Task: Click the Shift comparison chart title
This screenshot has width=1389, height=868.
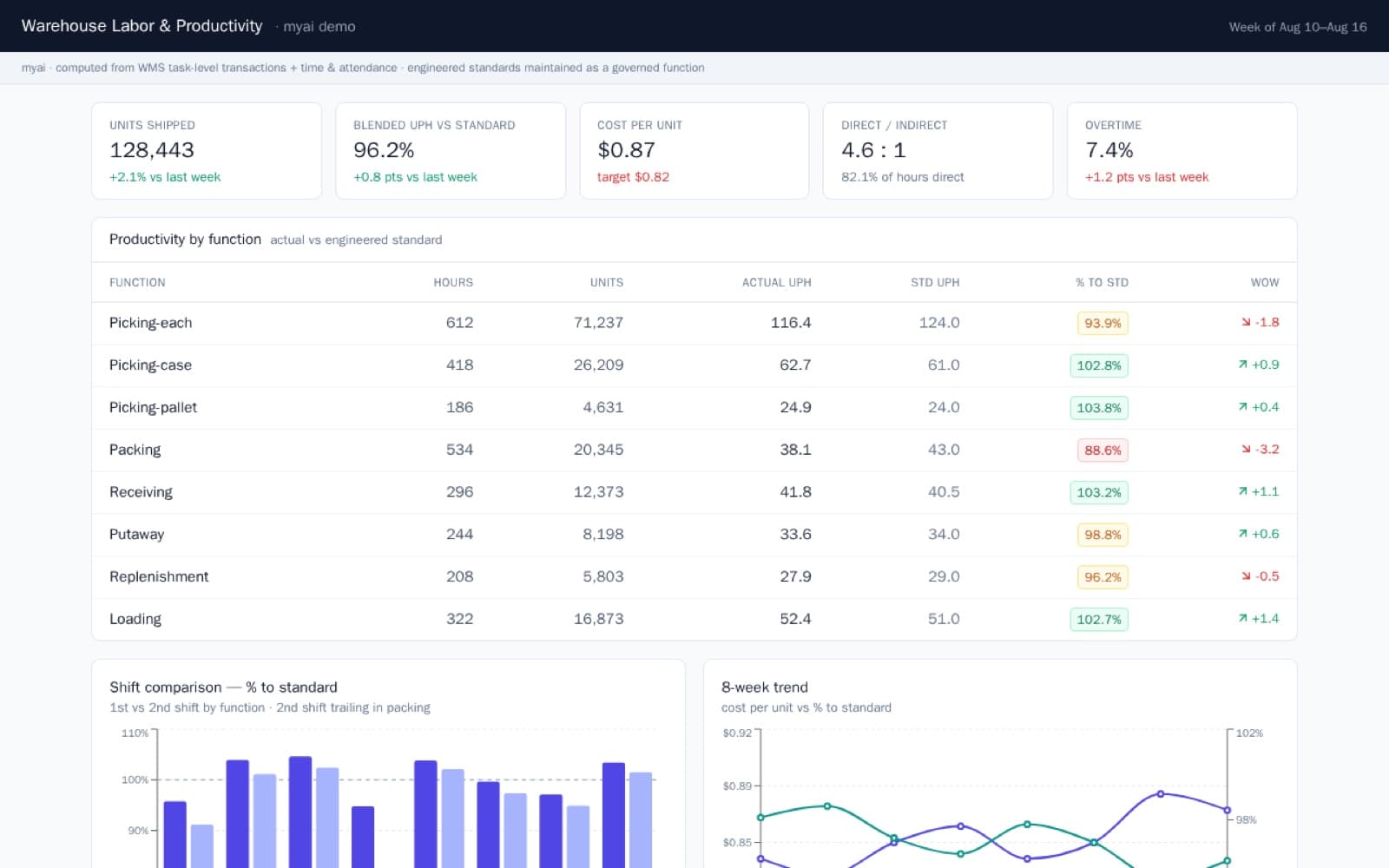Action: point(223,687)
